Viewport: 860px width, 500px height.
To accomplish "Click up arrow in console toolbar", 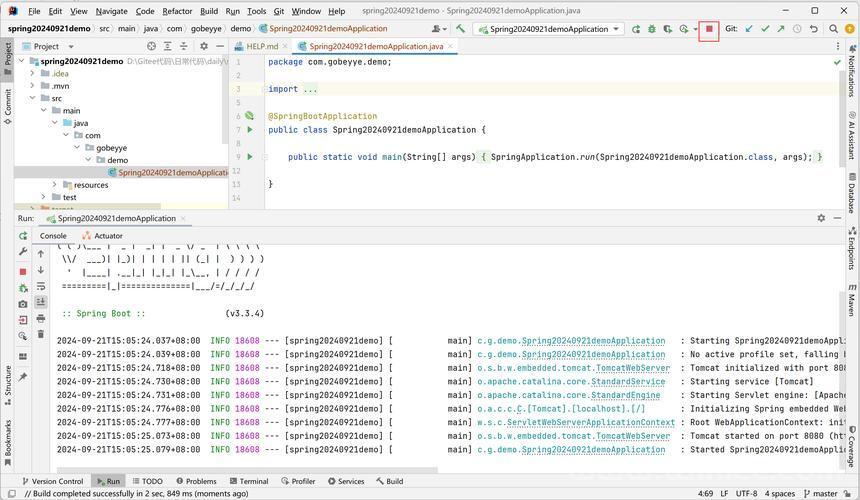I will 41,254.
